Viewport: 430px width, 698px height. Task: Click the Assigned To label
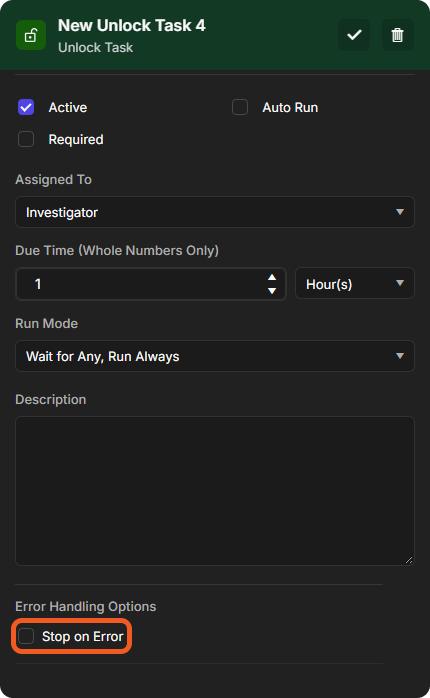(53, 179)
